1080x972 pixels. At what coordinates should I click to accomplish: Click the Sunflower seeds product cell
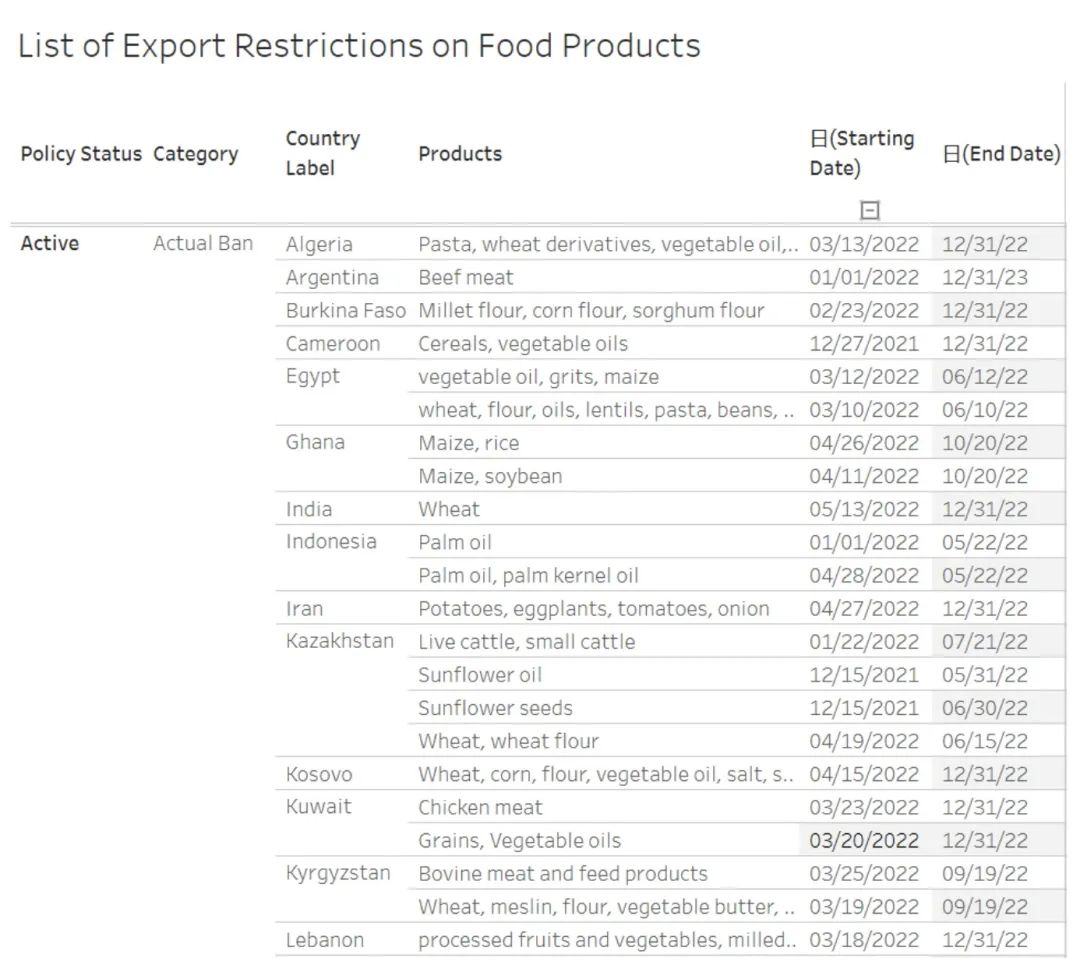(x=495, y=708)
